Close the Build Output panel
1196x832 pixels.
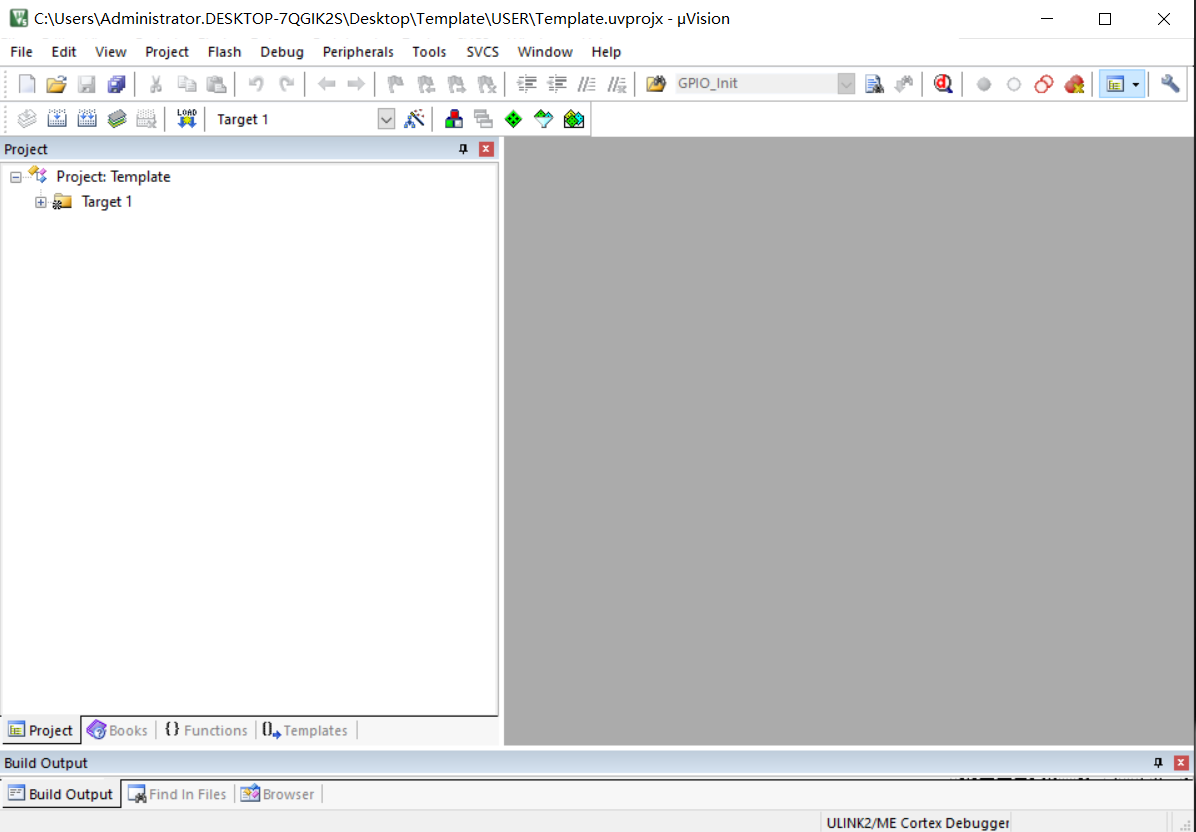click(x=1181, y=763)
